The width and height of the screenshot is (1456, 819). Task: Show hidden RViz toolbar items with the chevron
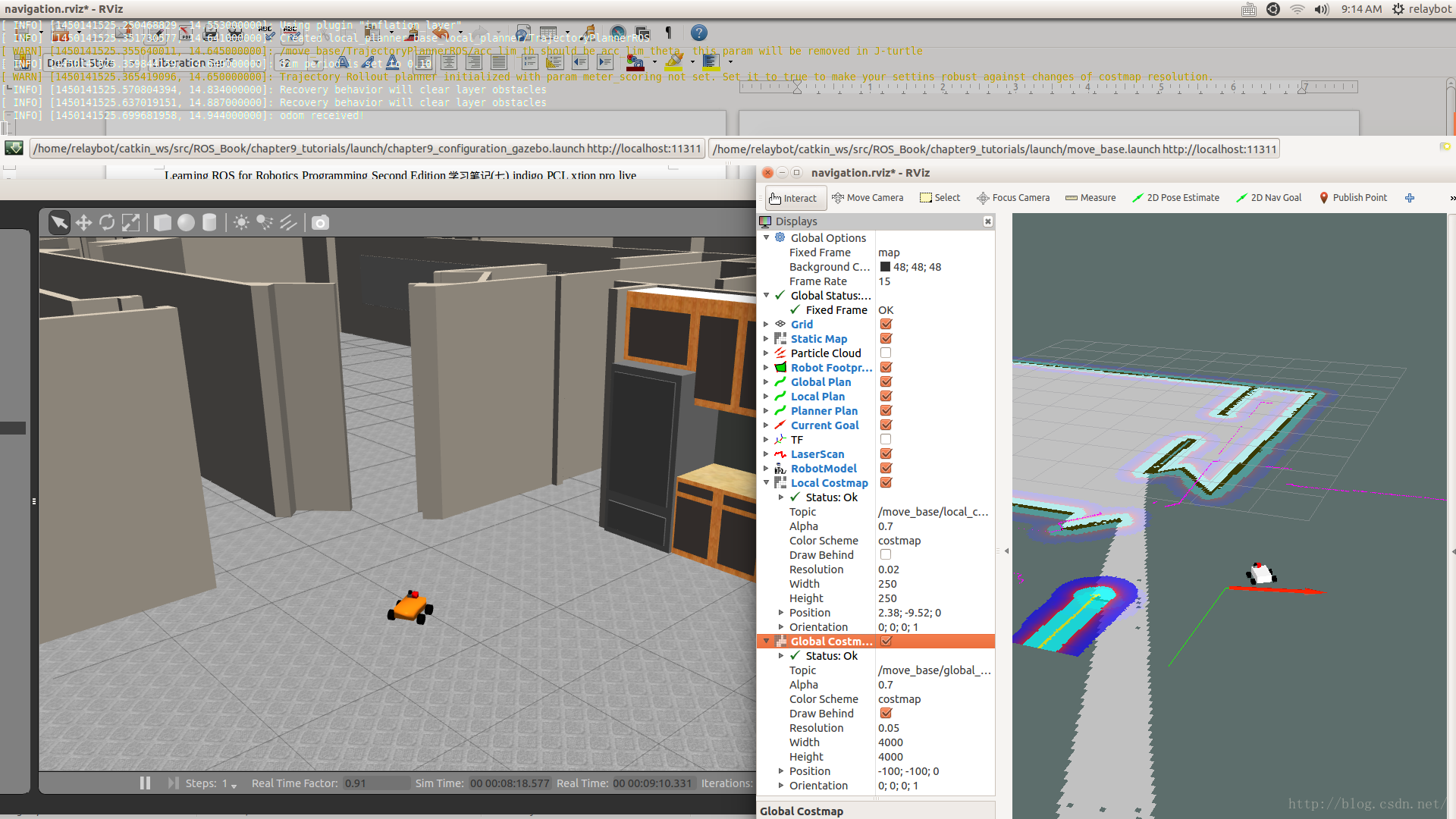click(1451, 198)
